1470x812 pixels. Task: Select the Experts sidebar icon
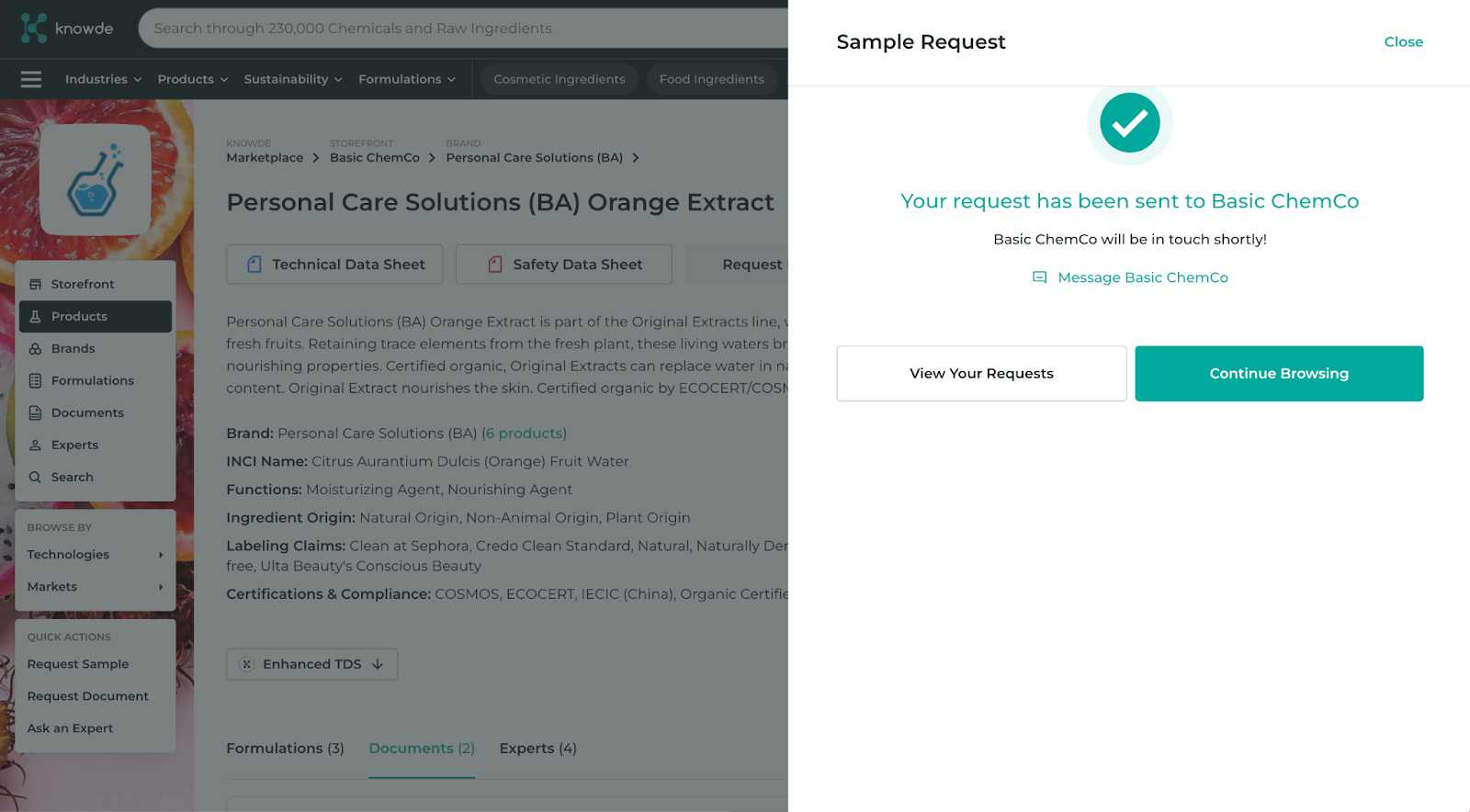(x=37, y=445)
